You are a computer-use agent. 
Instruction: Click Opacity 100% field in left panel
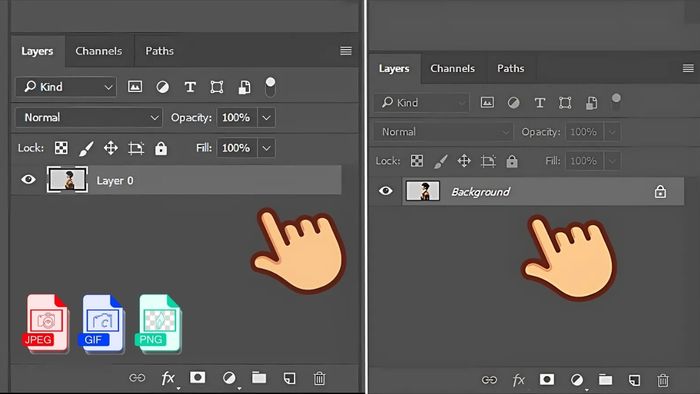coord(237,117)
